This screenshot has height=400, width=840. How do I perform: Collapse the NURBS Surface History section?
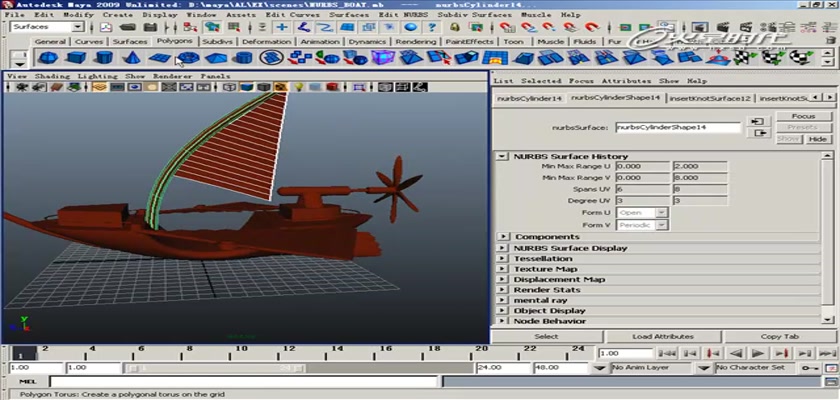501,156
